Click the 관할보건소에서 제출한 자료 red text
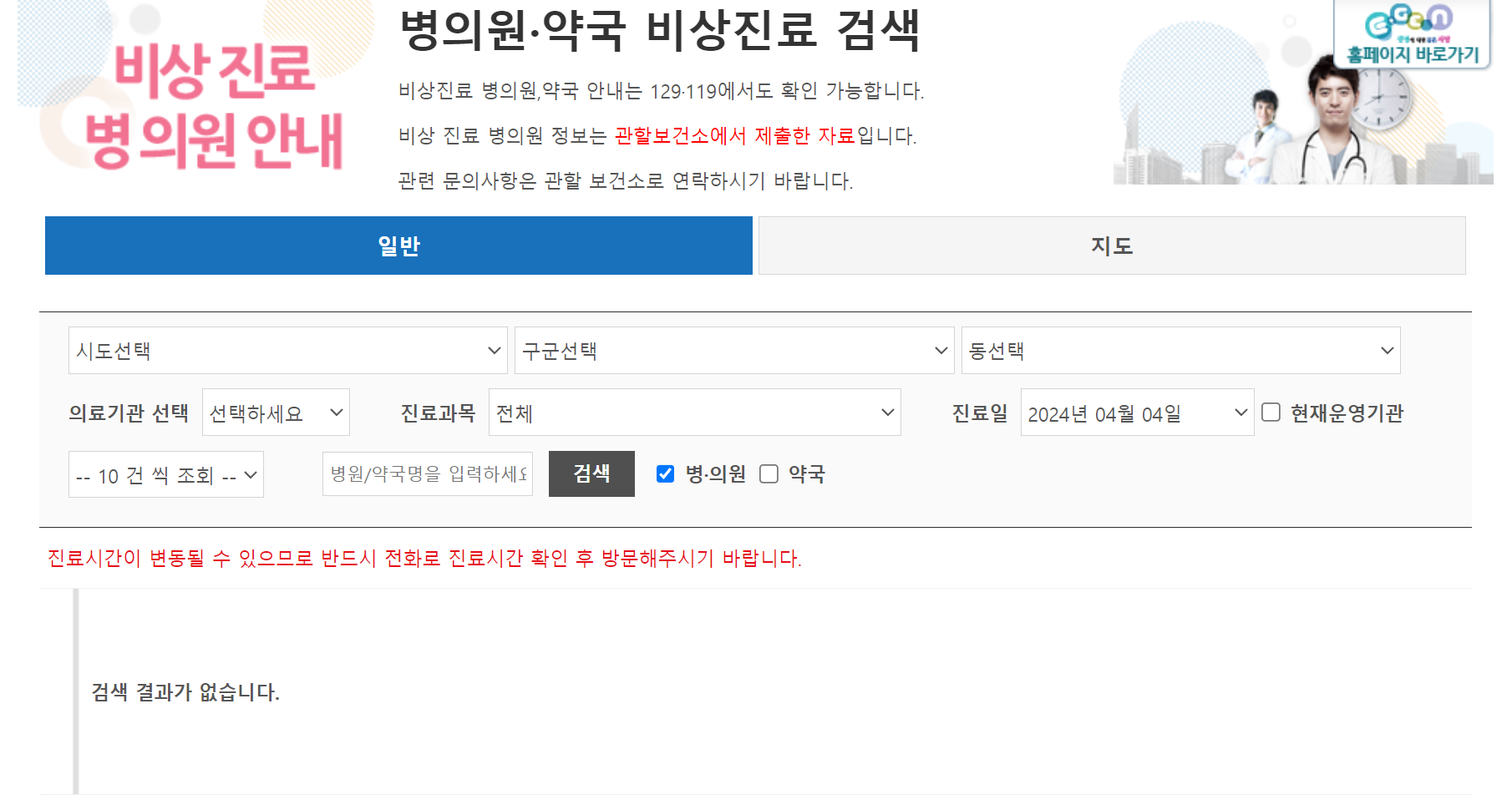Screen dimensions: 1512x805 click(735, 136)
